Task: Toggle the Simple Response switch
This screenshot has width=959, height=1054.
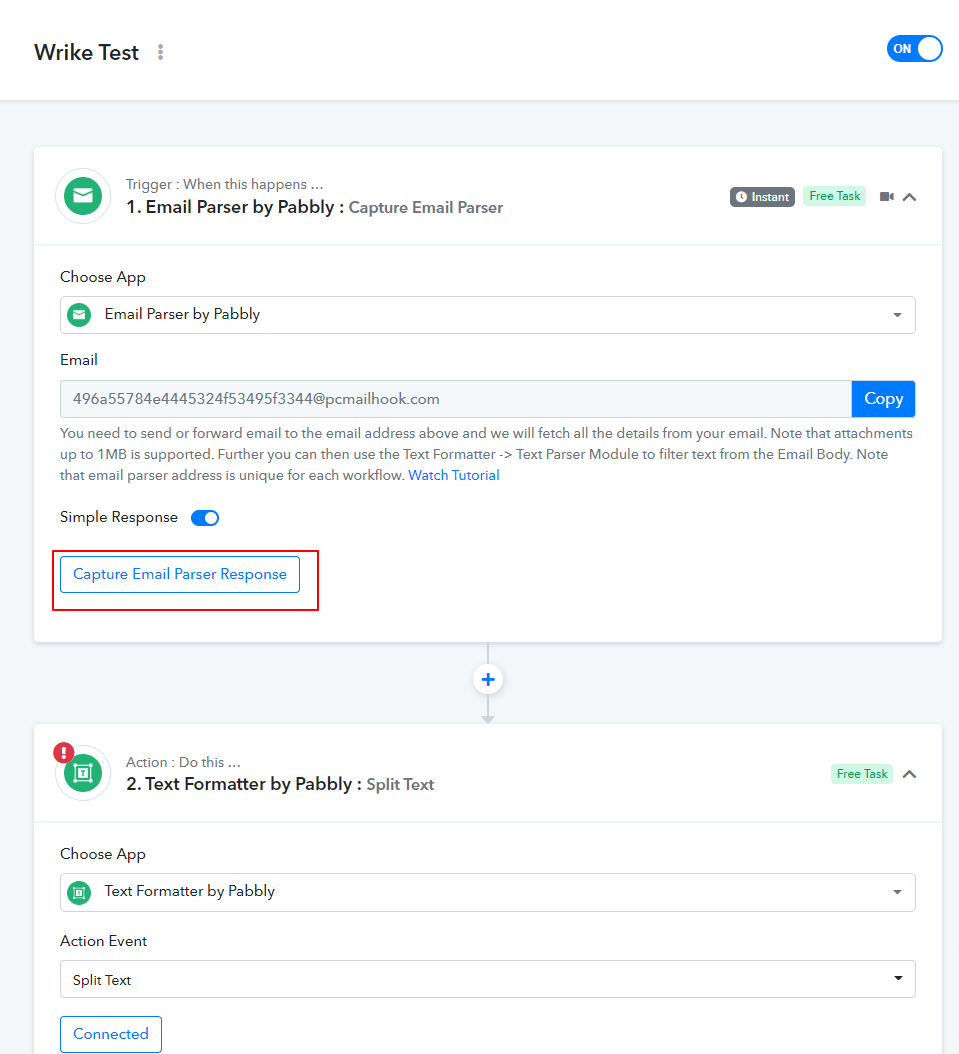Action: coord(205,518)
